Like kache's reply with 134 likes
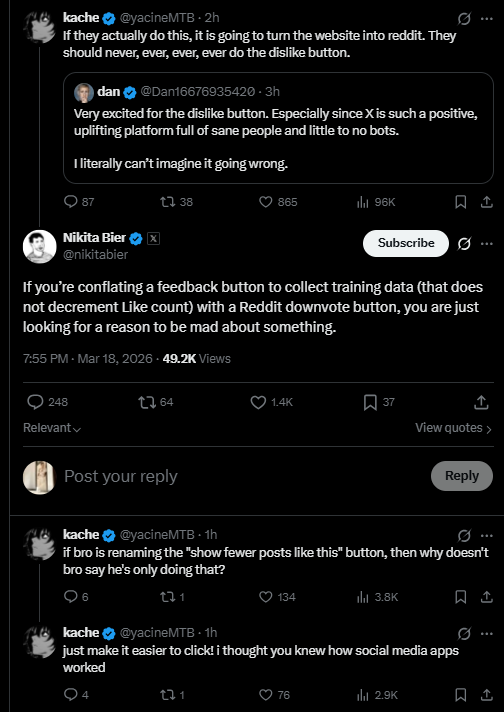 point(265,597)
